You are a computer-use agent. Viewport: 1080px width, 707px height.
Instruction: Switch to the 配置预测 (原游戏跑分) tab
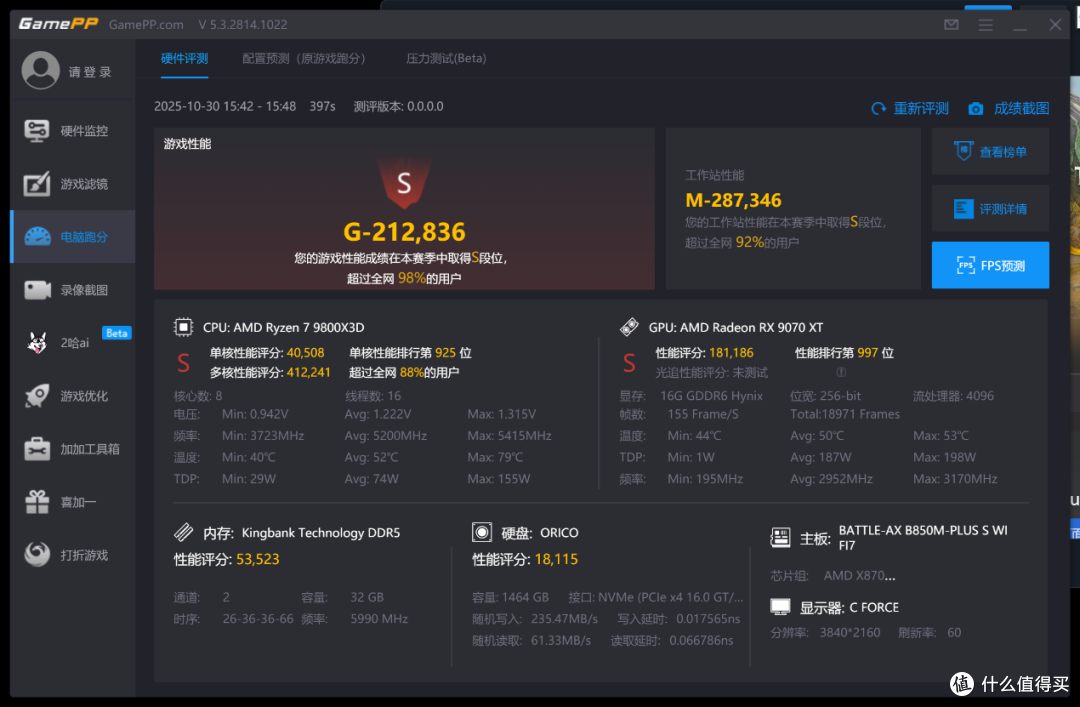pyautogui.click(x=304, y=59)
